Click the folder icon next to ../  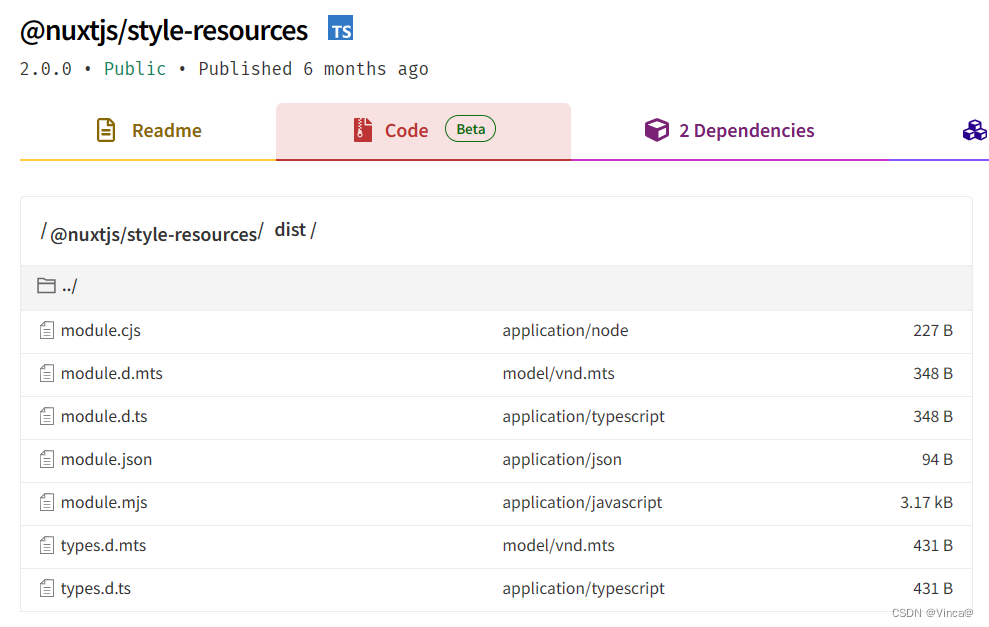46,285
